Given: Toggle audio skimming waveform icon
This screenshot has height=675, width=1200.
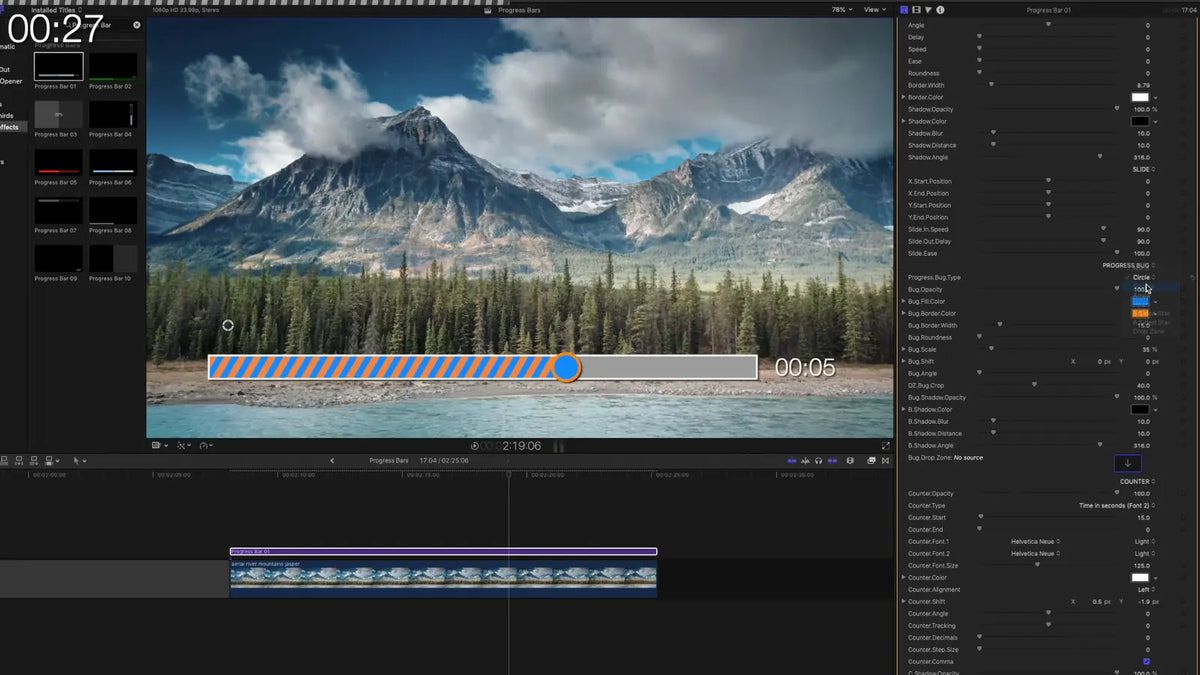Looking at the screenshot, I should pyautogui.click(x=805, y=460).
